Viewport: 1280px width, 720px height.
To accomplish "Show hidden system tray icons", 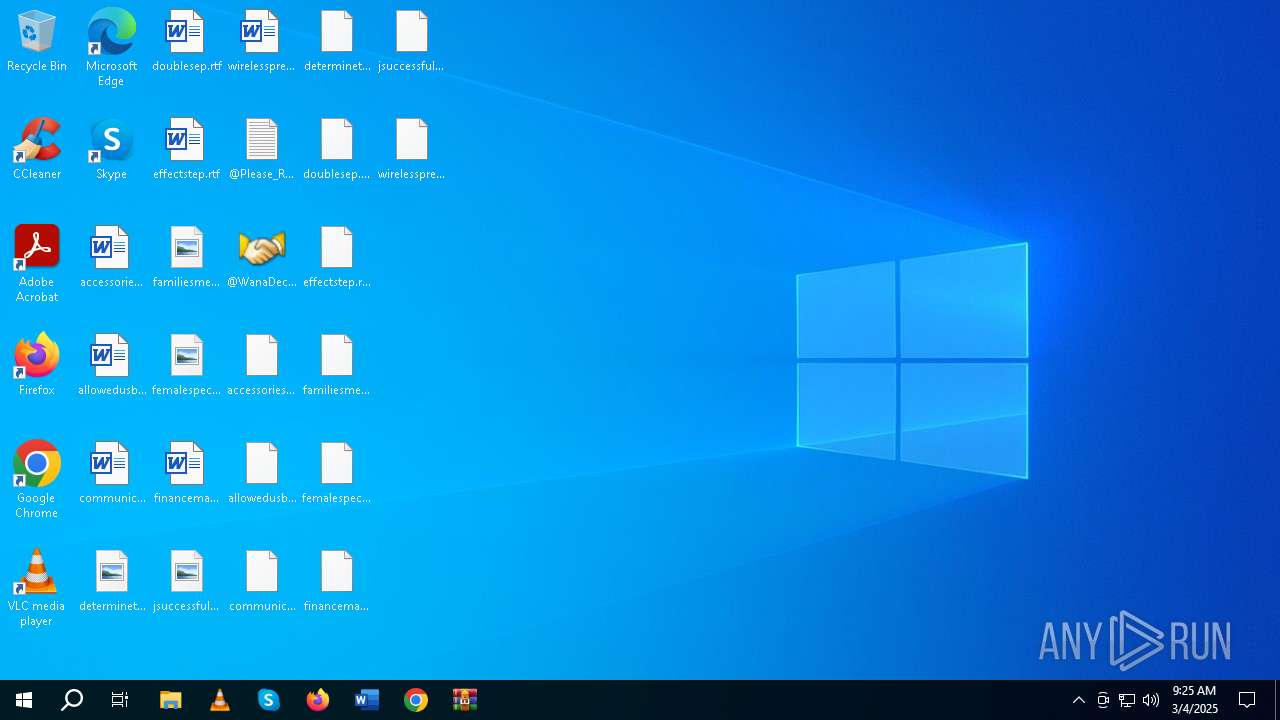I will coord(1079,700).
